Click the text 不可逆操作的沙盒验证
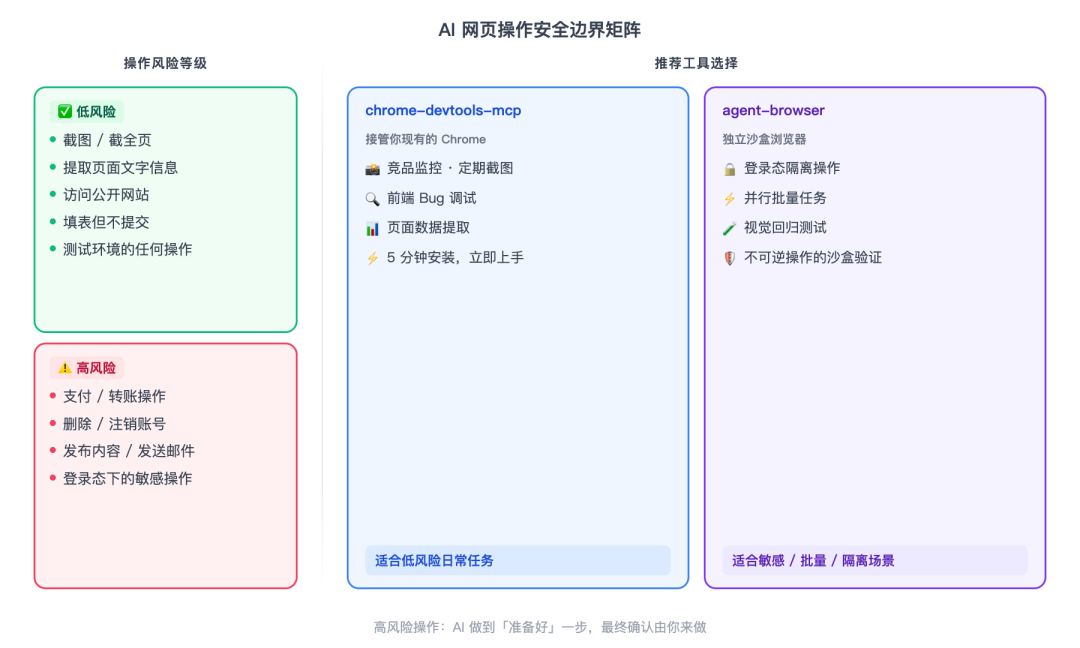 click(x=813, y=258)
